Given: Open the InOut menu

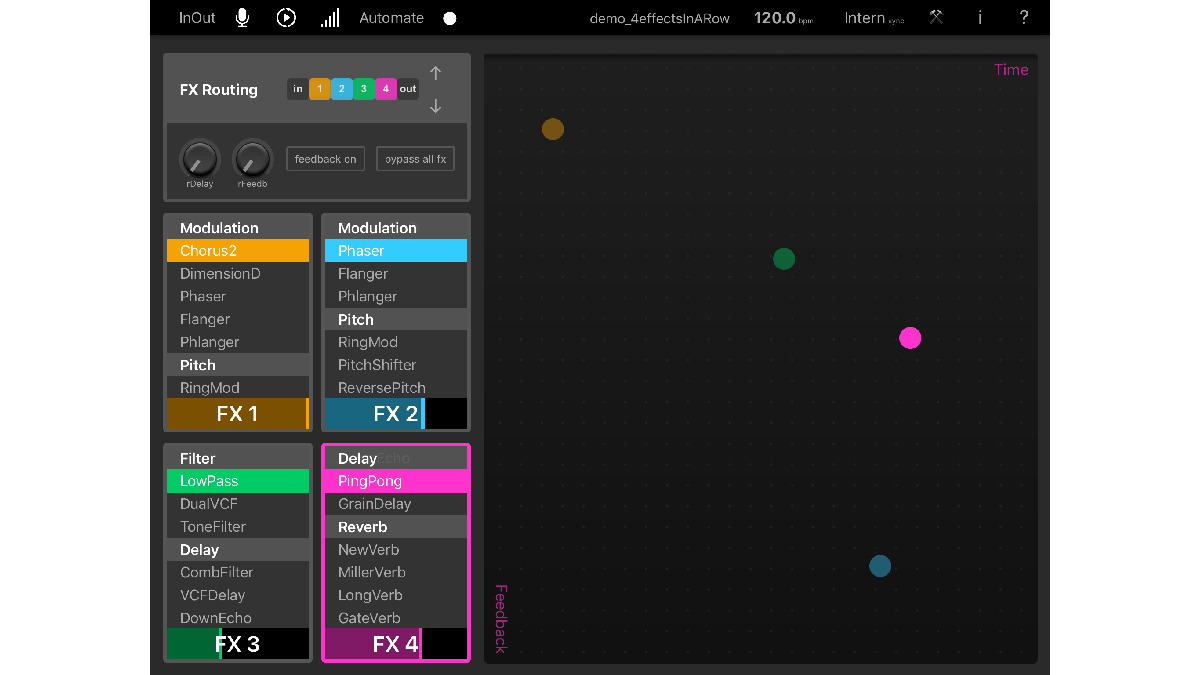Looking at the screenshot, I should pyautogui.click(x=197, y=18).
